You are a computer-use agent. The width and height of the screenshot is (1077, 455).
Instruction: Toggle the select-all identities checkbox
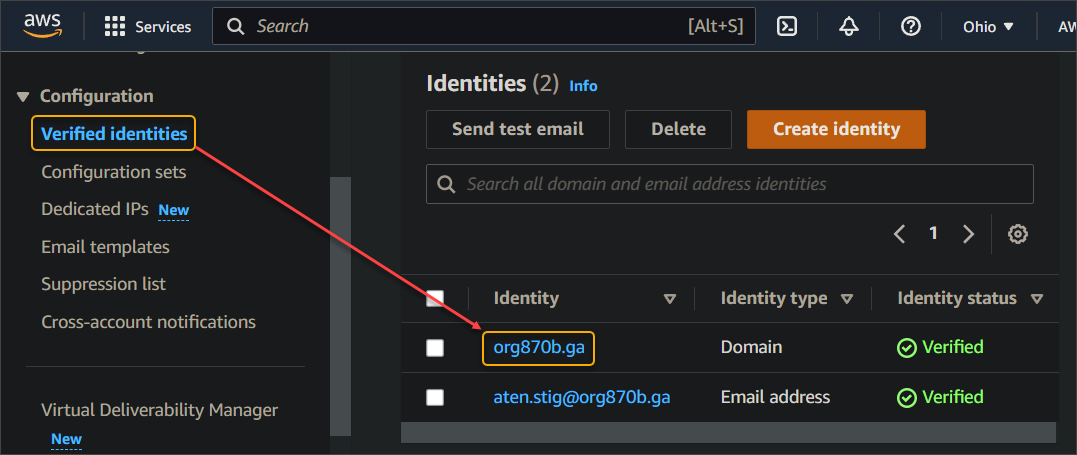point(435,298)
